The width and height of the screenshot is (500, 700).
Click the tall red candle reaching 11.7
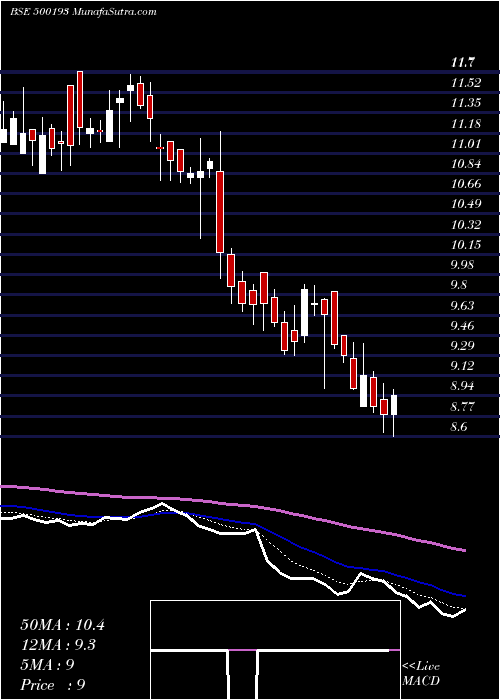(x=80, y=99)
